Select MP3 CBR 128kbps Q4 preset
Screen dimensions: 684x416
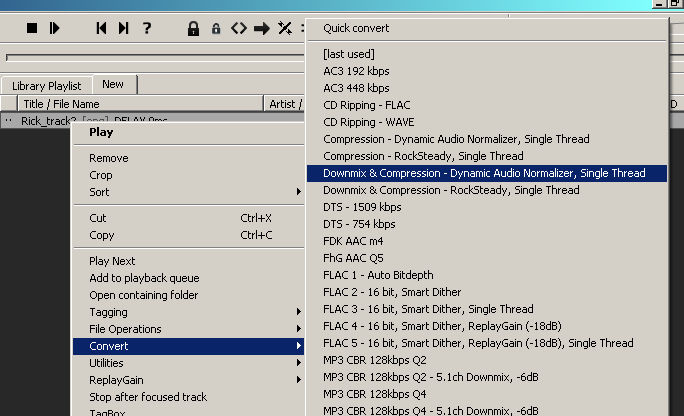pos(487,394)
